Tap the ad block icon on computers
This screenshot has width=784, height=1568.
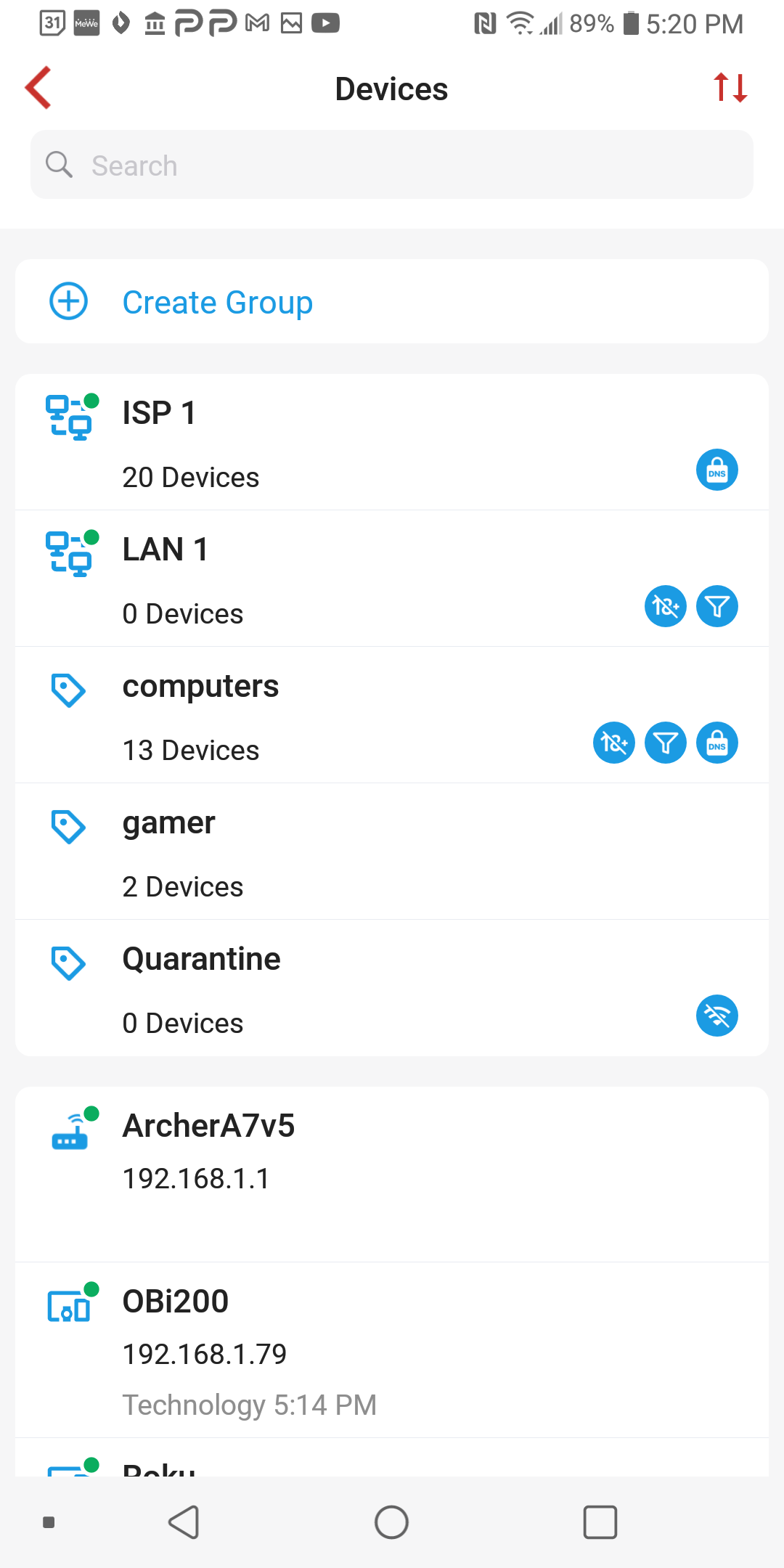tap(614, 743)
